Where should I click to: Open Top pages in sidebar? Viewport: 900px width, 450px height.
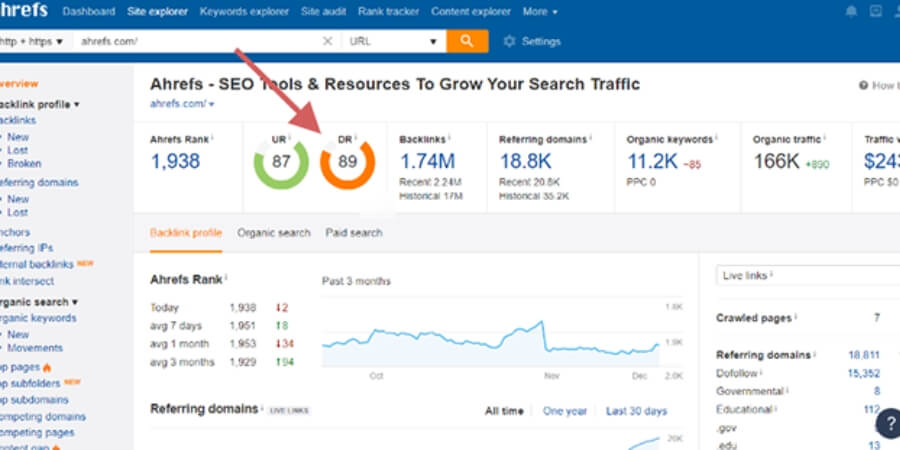[x=20, y=367]
